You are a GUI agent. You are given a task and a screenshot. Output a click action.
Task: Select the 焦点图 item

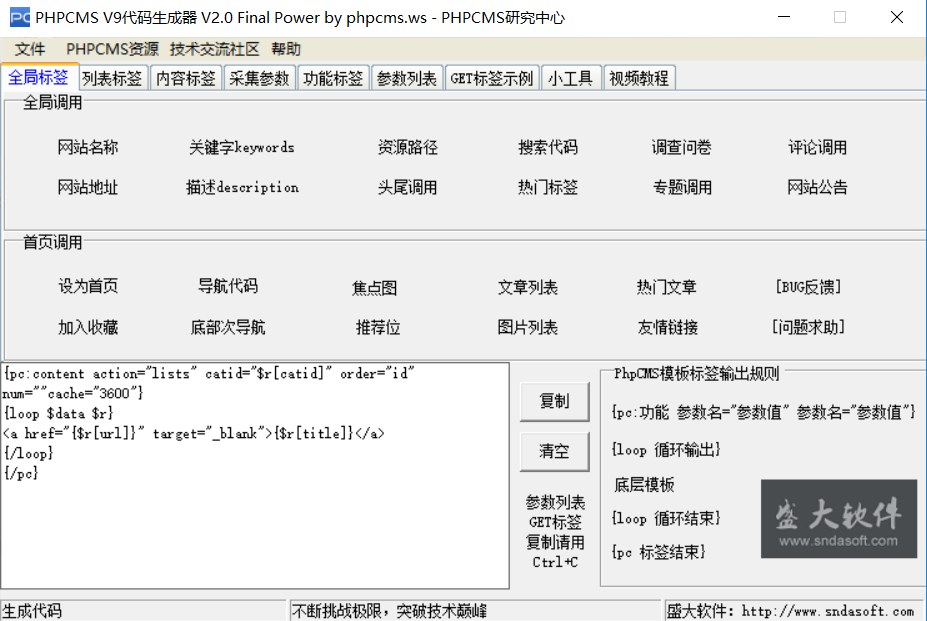tap(374, 288)
